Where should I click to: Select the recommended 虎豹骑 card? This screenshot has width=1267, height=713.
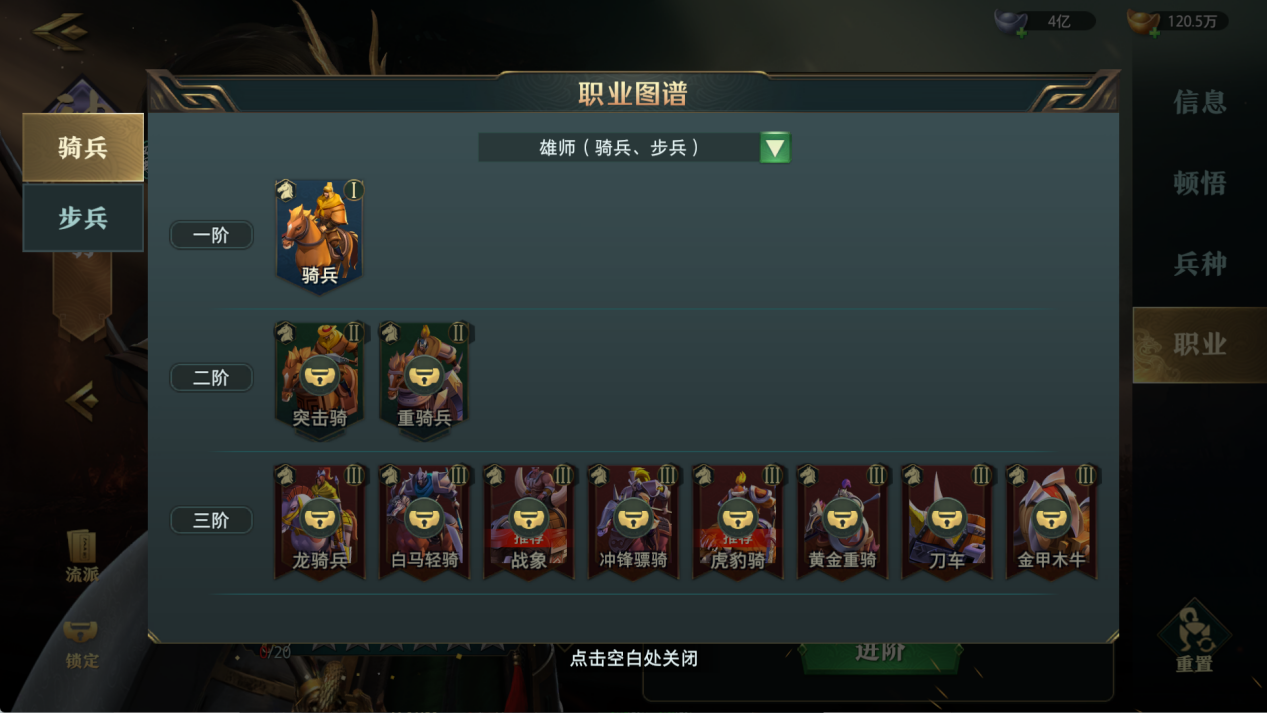tap(738, 521)
